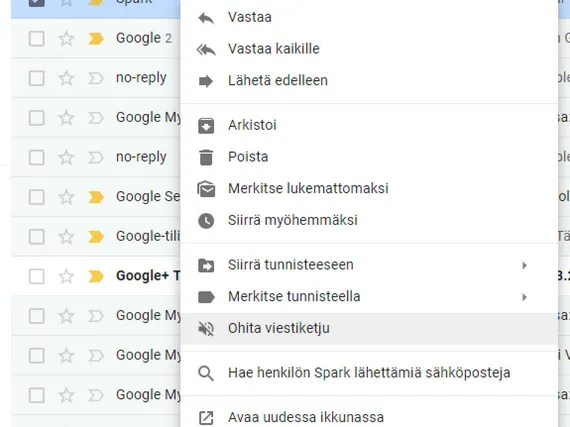Viewport: 570px width, 427px height.
Task: Click the Vastaa kaikille reply-all icon
Action: point(206,49)
